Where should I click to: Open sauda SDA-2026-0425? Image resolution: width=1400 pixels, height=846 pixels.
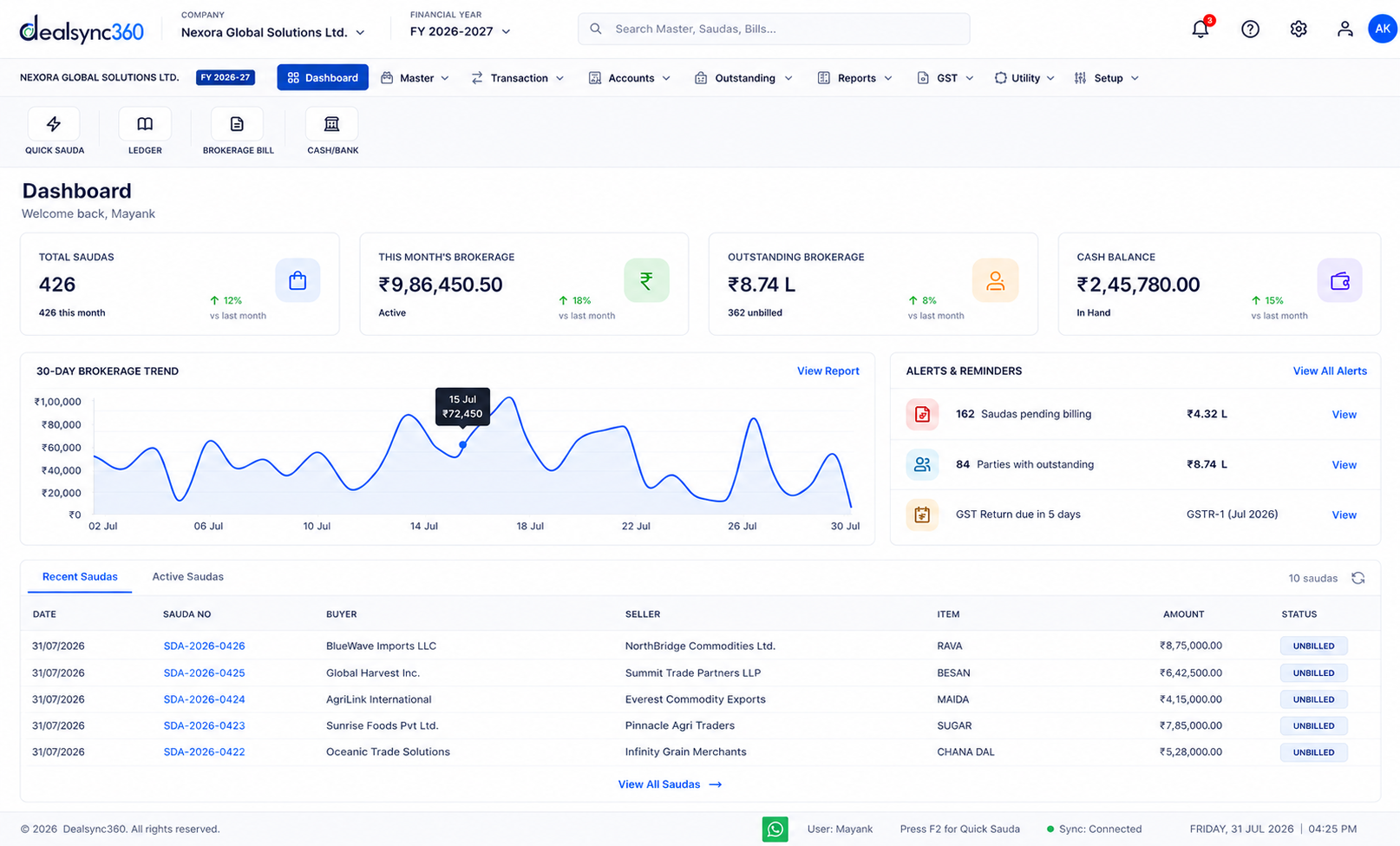point(204,672)
